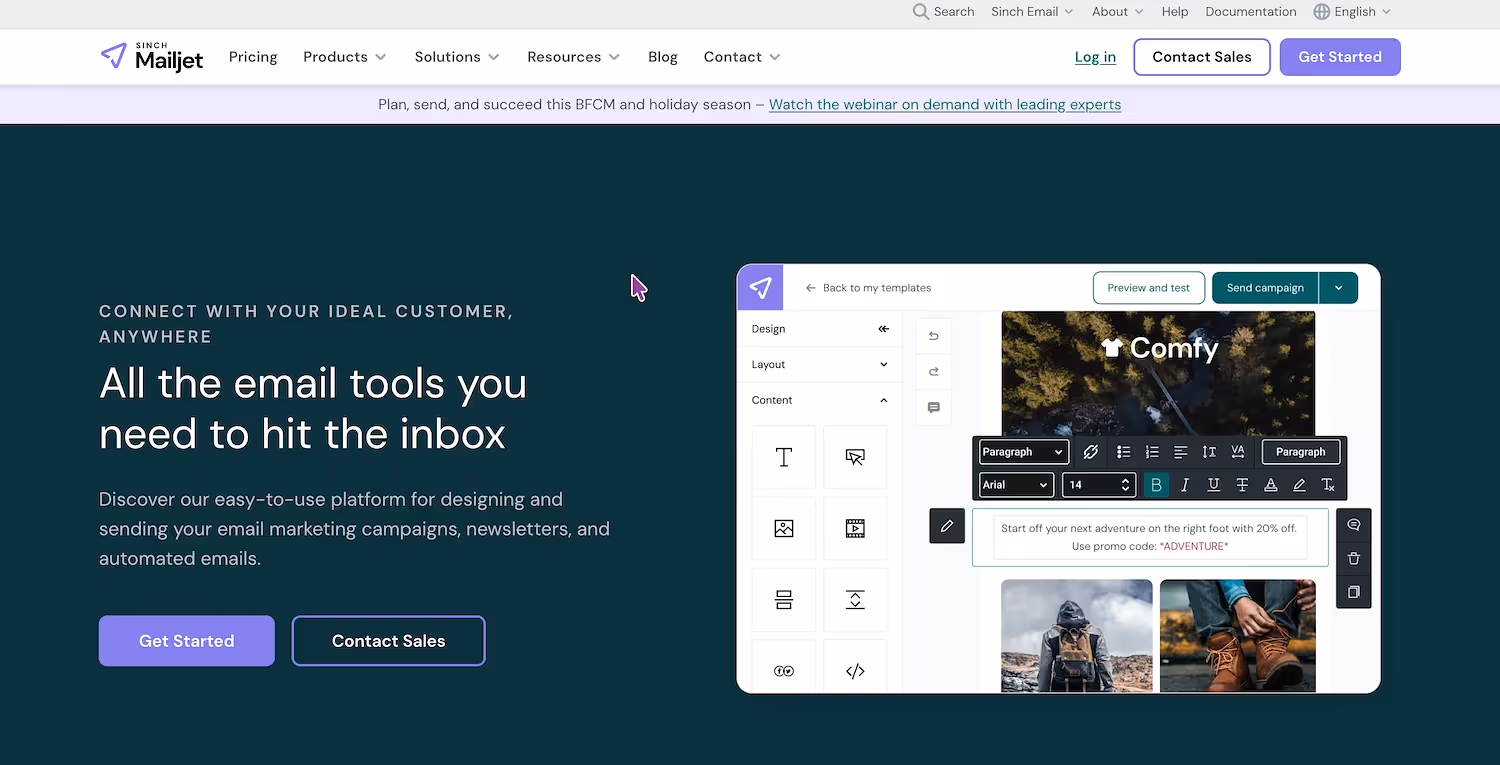The width and height of the screenshot is (1500, 765).
Task: Select the Image content block icon
Action: coord(784,528)
